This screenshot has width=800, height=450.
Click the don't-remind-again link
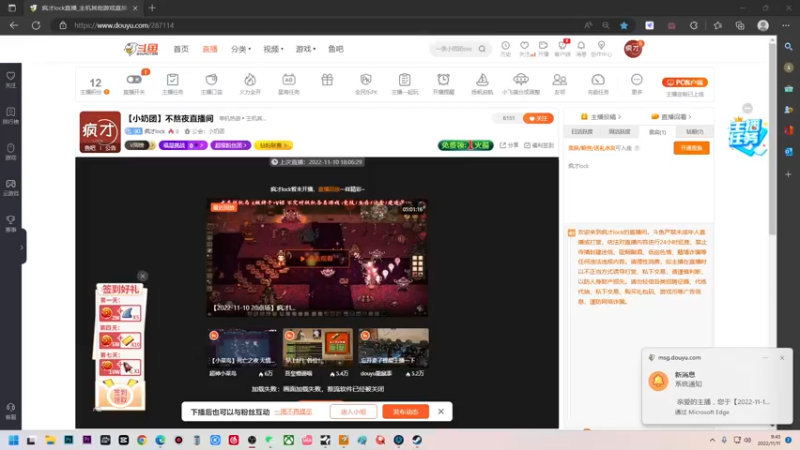(293, 412)
